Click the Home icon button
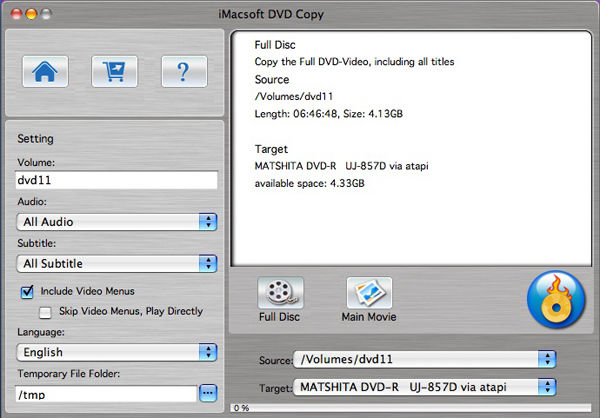The image size is (600, 418). click(45, 72)
